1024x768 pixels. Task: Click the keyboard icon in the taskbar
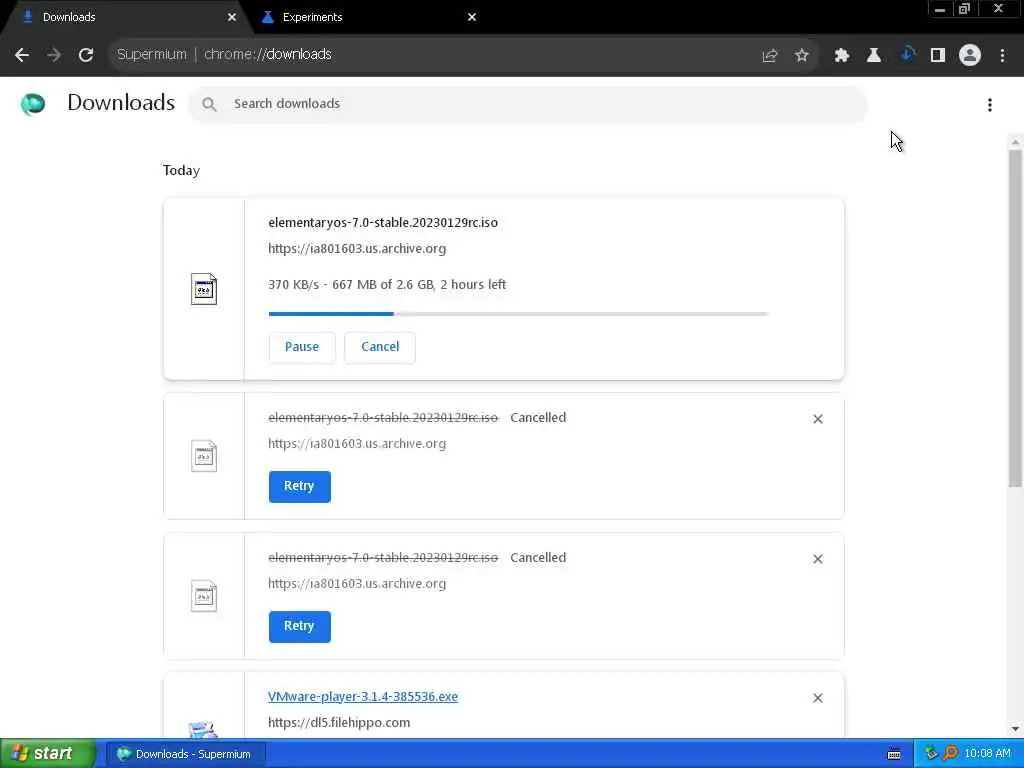[894, 754]
